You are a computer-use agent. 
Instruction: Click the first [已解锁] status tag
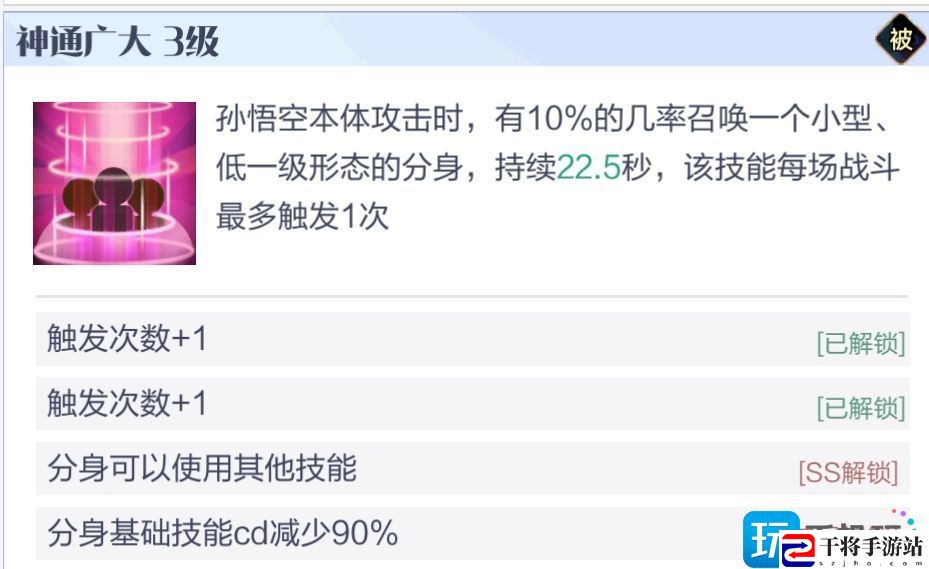click(x=861, y=343)
